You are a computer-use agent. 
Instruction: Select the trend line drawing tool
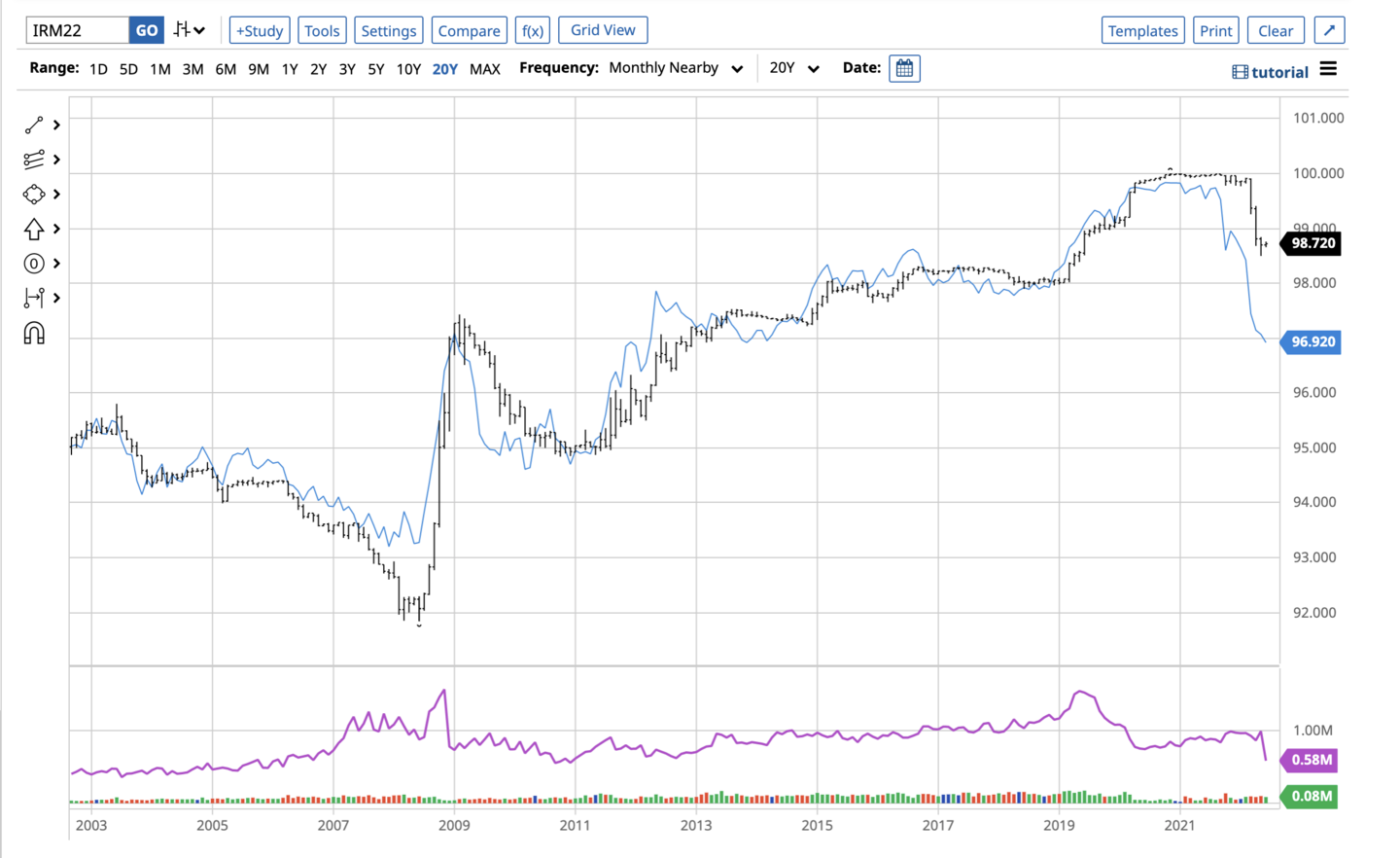(x=34, y=125)
